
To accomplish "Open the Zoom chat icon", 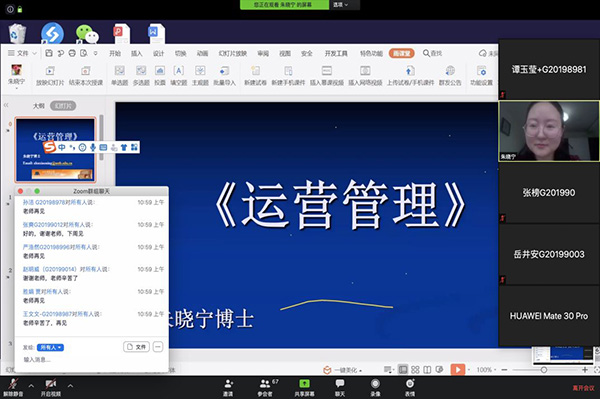I will pos(340,387).
